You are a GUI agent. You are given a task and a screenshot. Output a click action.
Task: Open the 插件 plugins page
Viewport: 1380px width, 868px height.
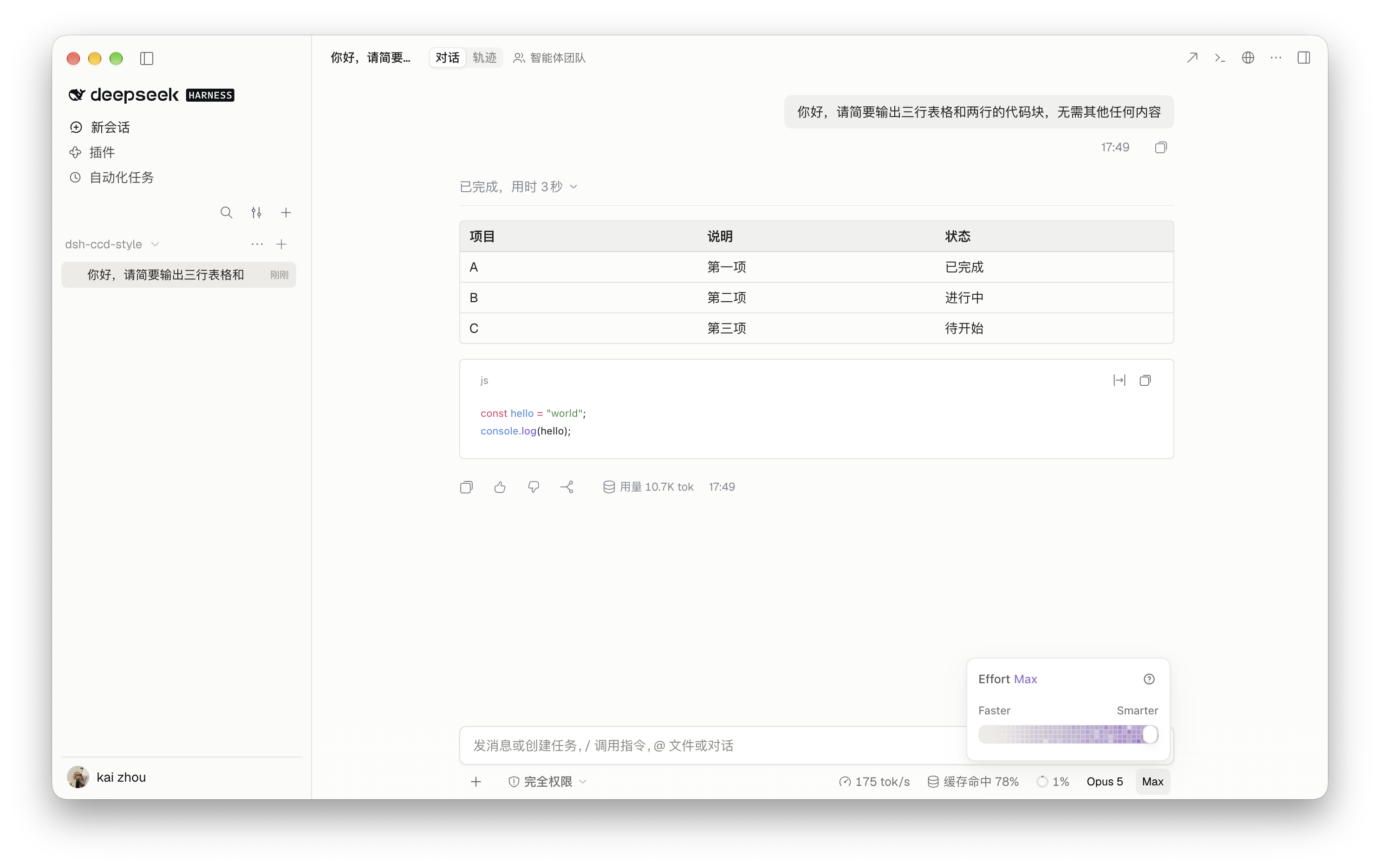tap(92, 152)
